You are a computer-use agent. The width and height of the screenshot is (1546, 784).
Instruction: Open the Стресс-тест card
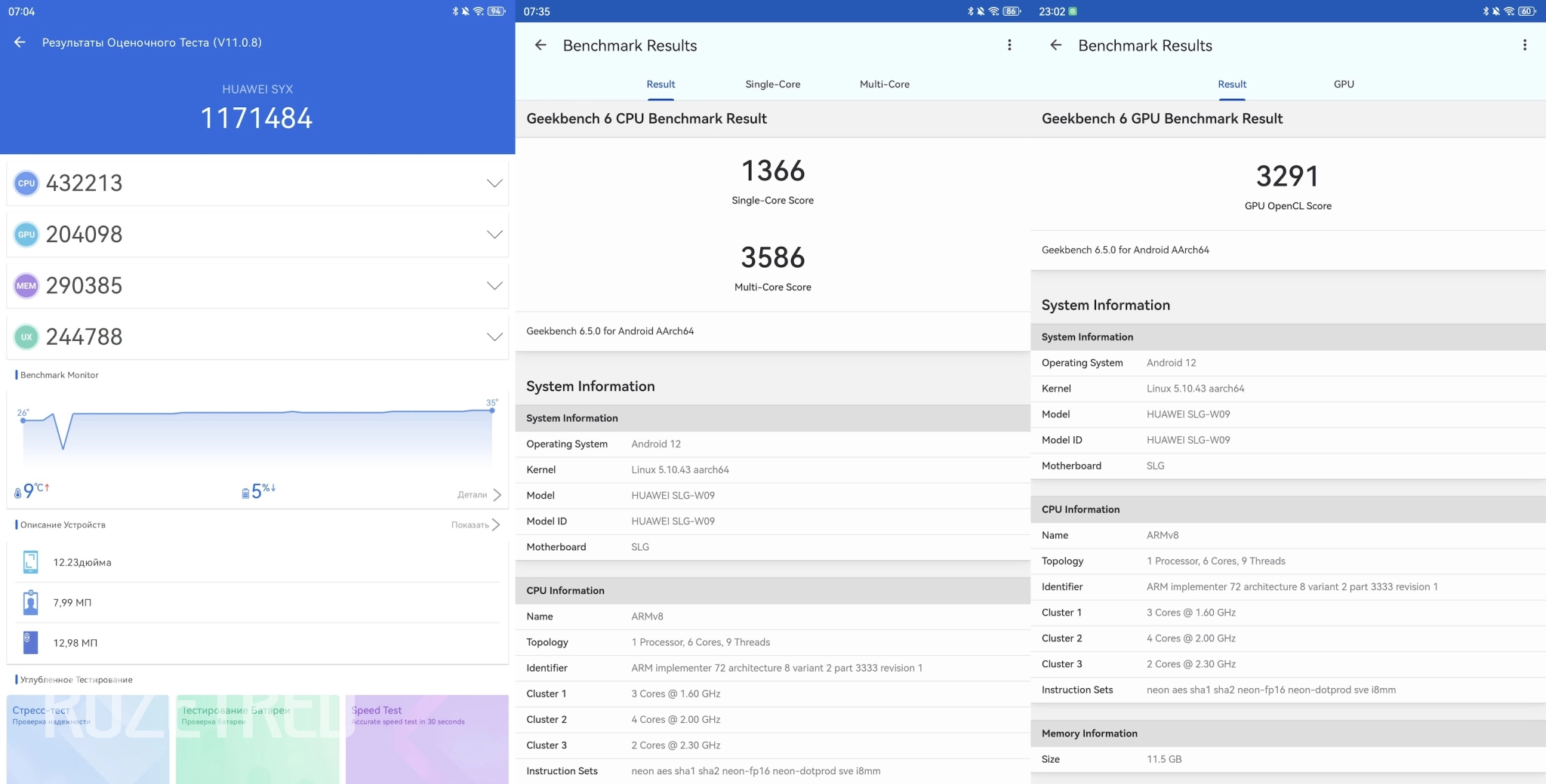pyautogui.click(x=88, y=738)
